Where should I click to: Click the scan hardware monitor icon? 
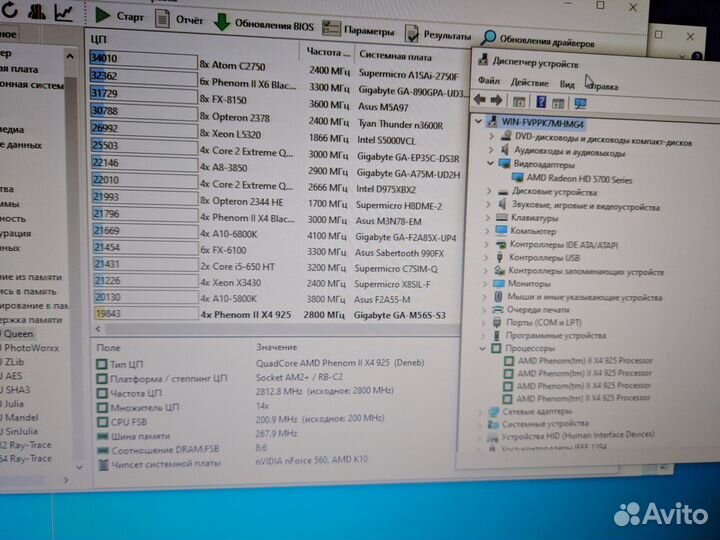click(x=580, y=103)
